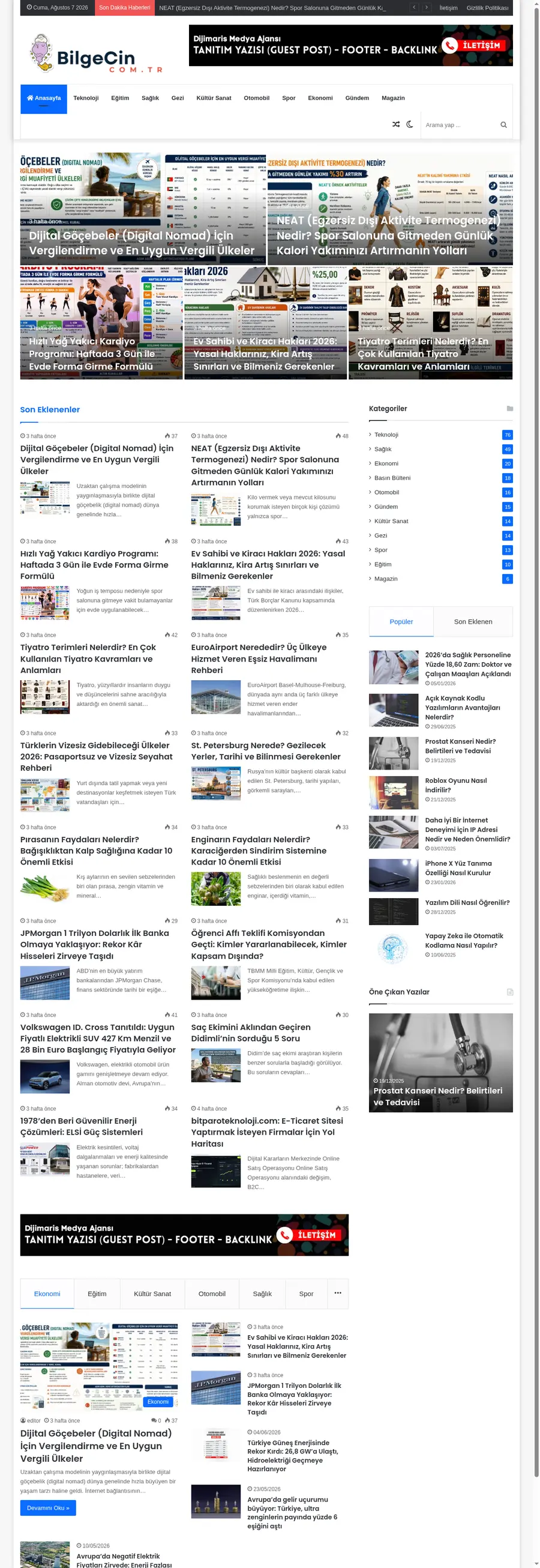Toggle dark mode moon icon
The image size is (540, 1568).
point(410,124)
